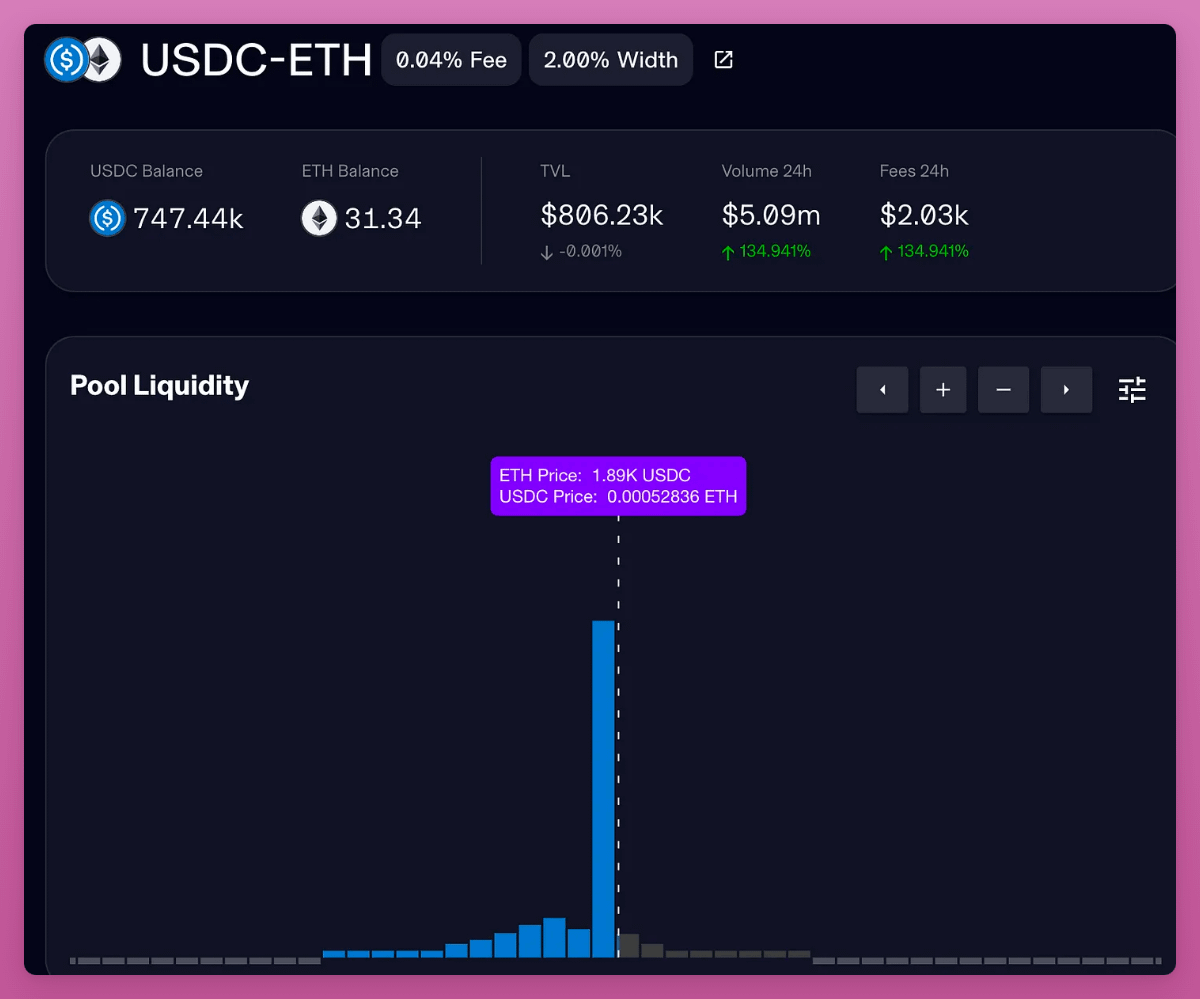Click the ETH Balance coin icon

pos(319,218)
